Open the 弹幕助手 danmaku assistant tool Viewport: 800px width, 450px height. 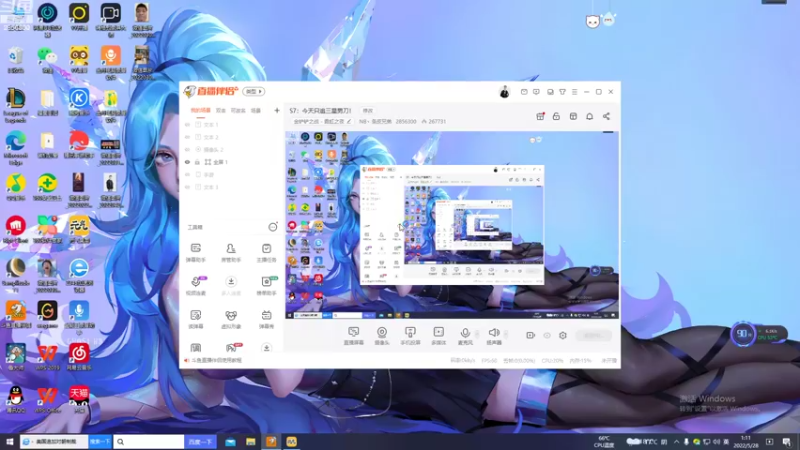click(195, 253)
